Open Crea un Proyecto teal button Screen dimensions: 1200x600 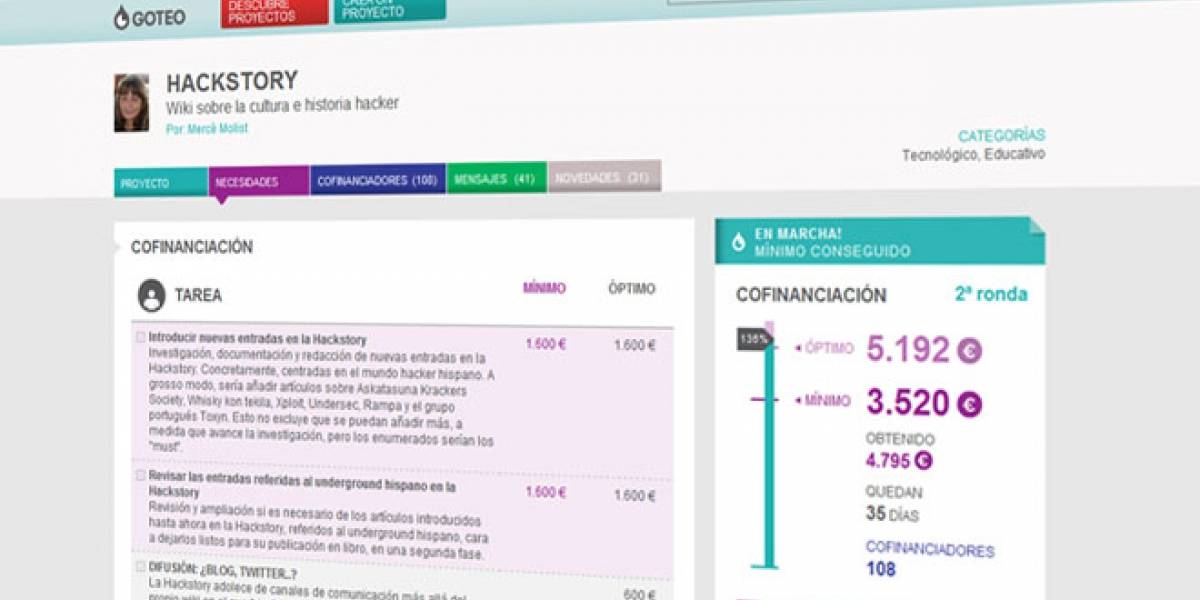[x=390, y=10]
